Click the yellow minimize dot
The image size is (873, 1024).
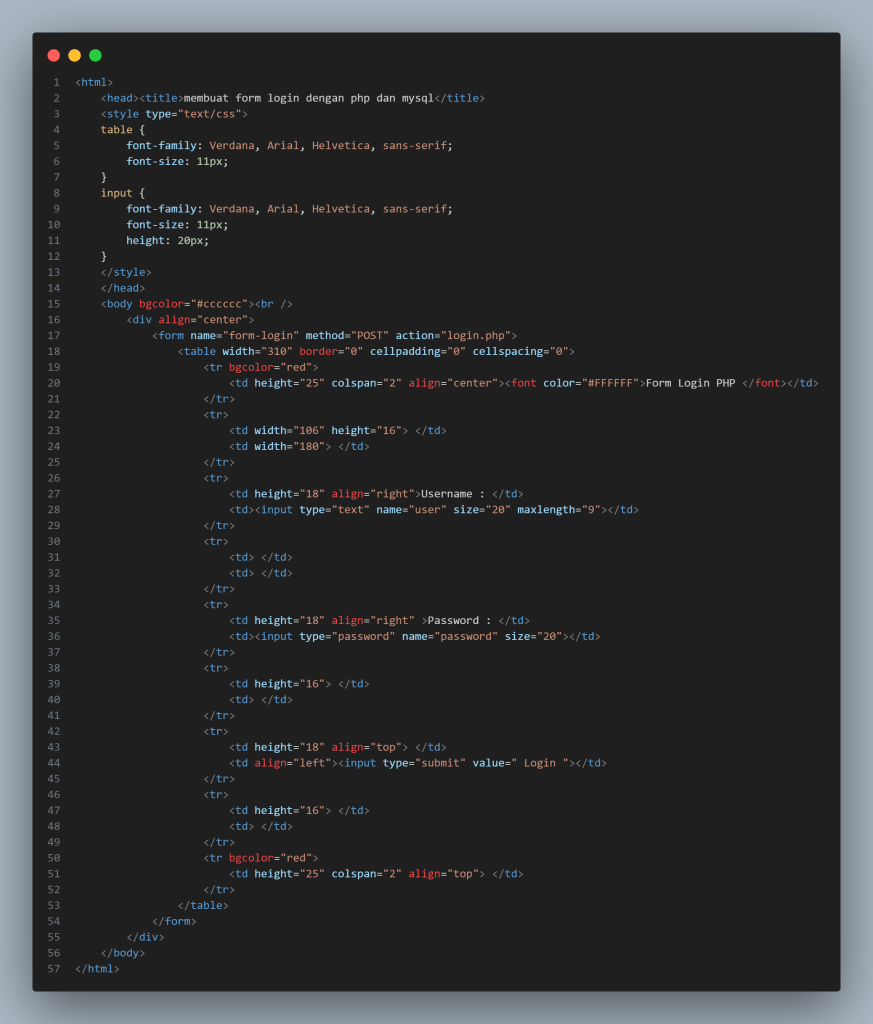point(74,56)
